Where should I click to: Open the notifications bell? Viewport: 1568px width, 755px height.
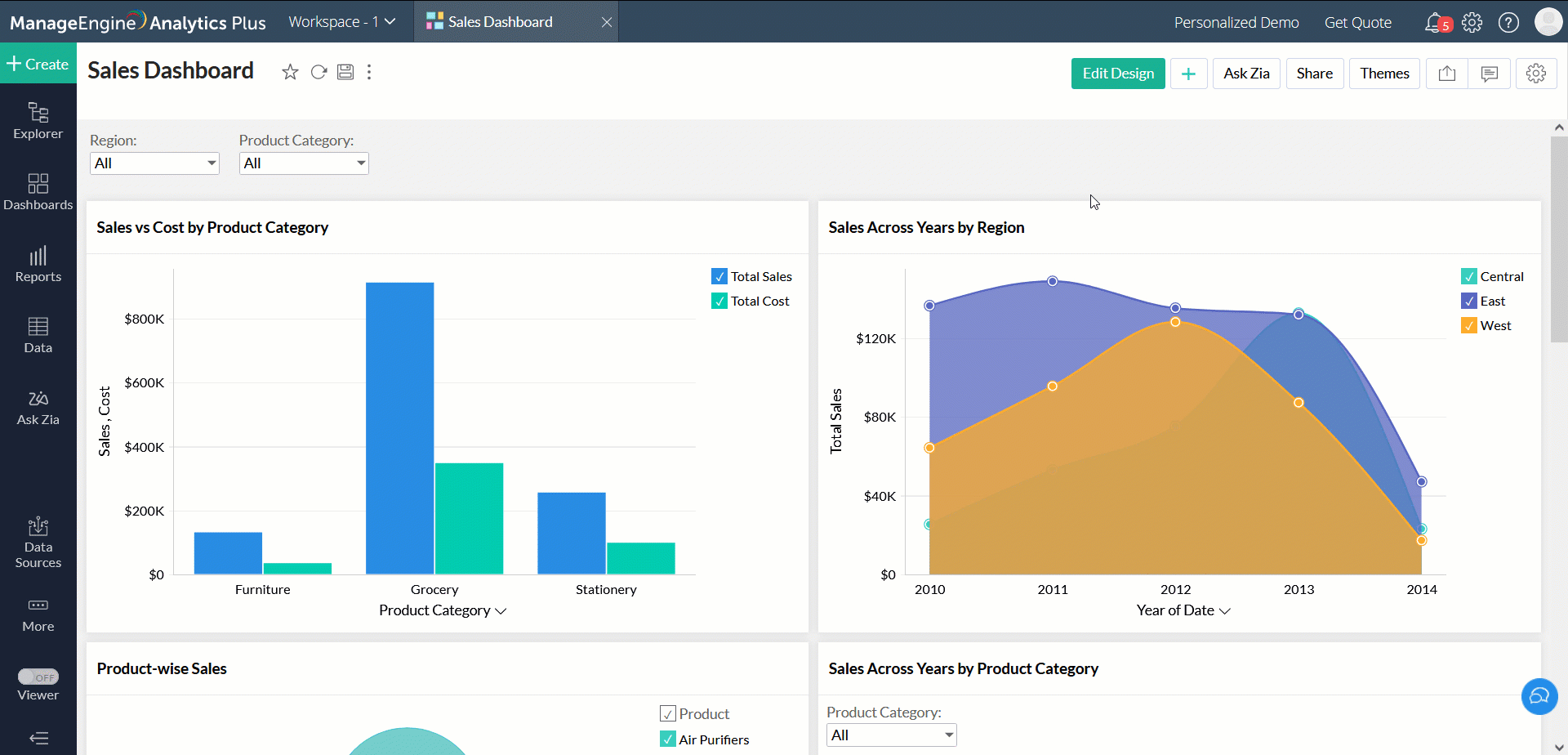1434,23
